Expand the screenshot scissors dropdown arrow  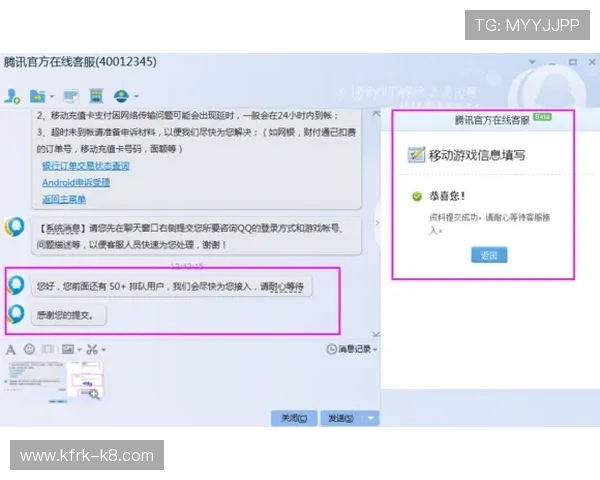pyautogui.click(x=104, y=350)
